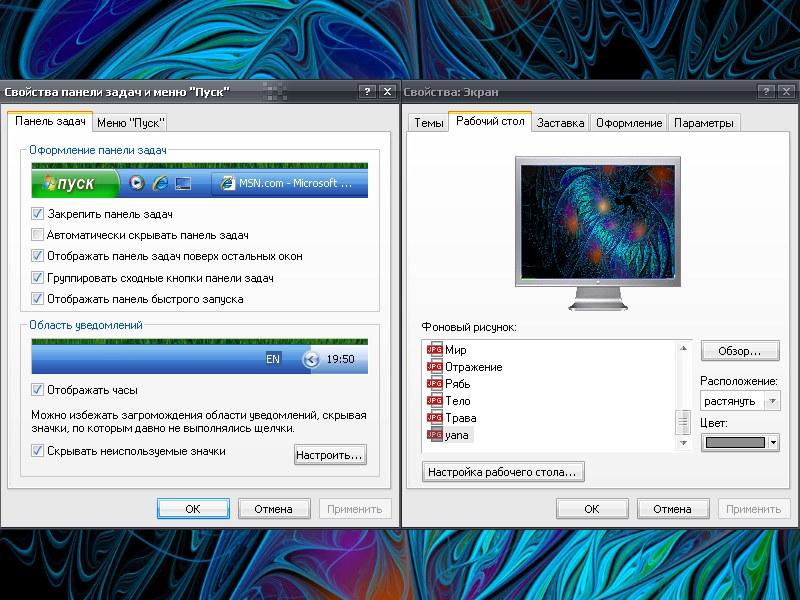
Task: Toggle Отображать панель задач поверх остальных окон
Action: (37, 256)
